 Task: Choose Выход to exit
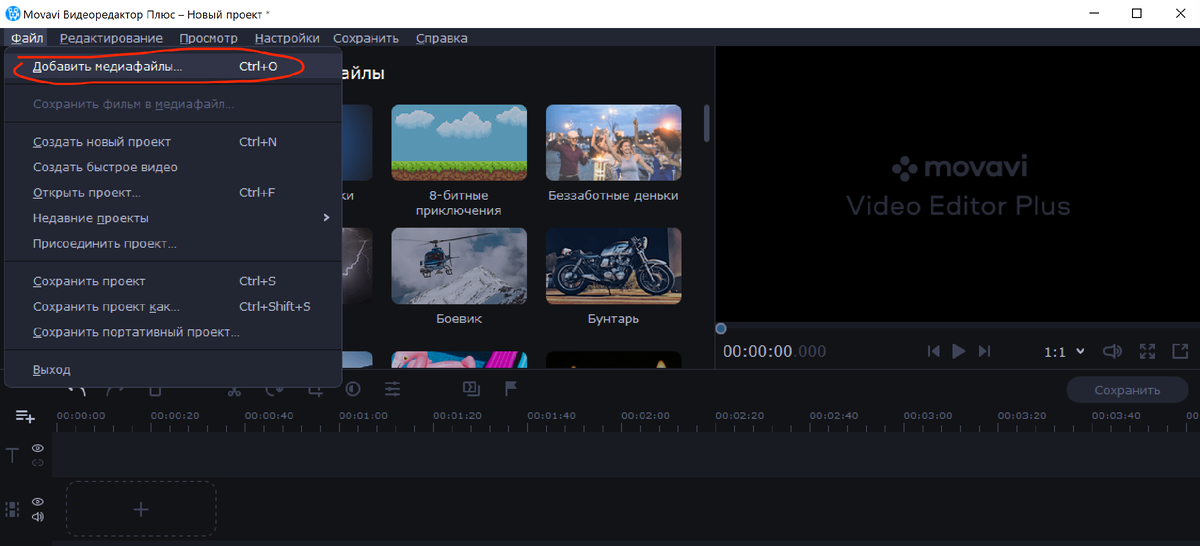173,369
